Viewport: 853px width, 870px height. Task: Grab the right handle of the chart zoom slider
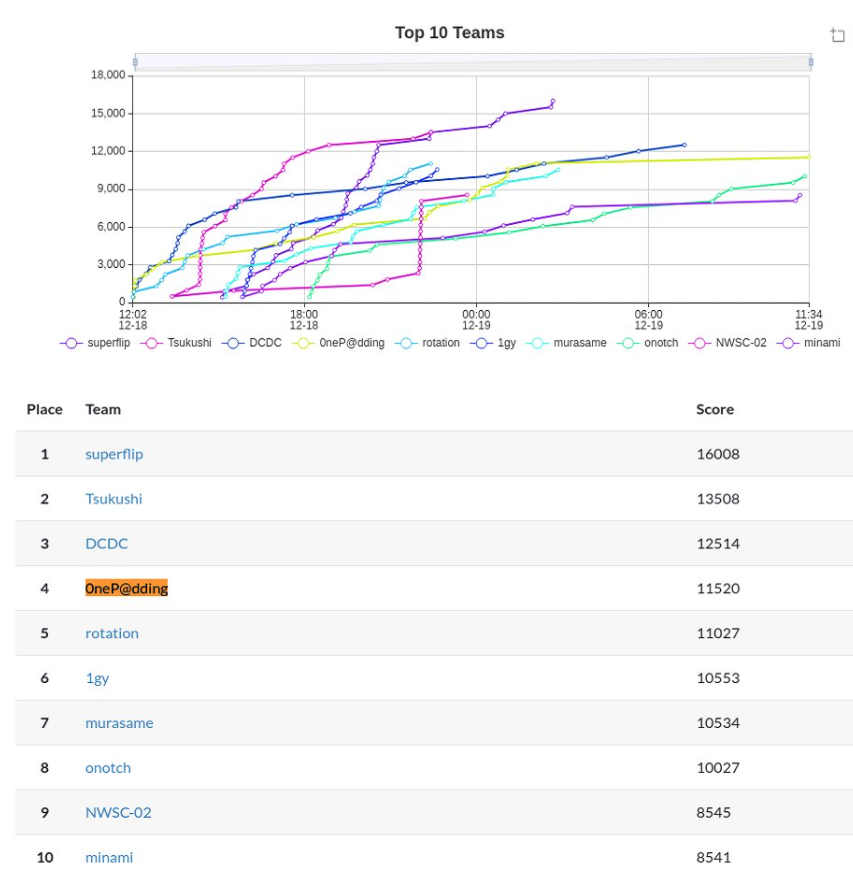pyautogui.click(x=811, y=62)
